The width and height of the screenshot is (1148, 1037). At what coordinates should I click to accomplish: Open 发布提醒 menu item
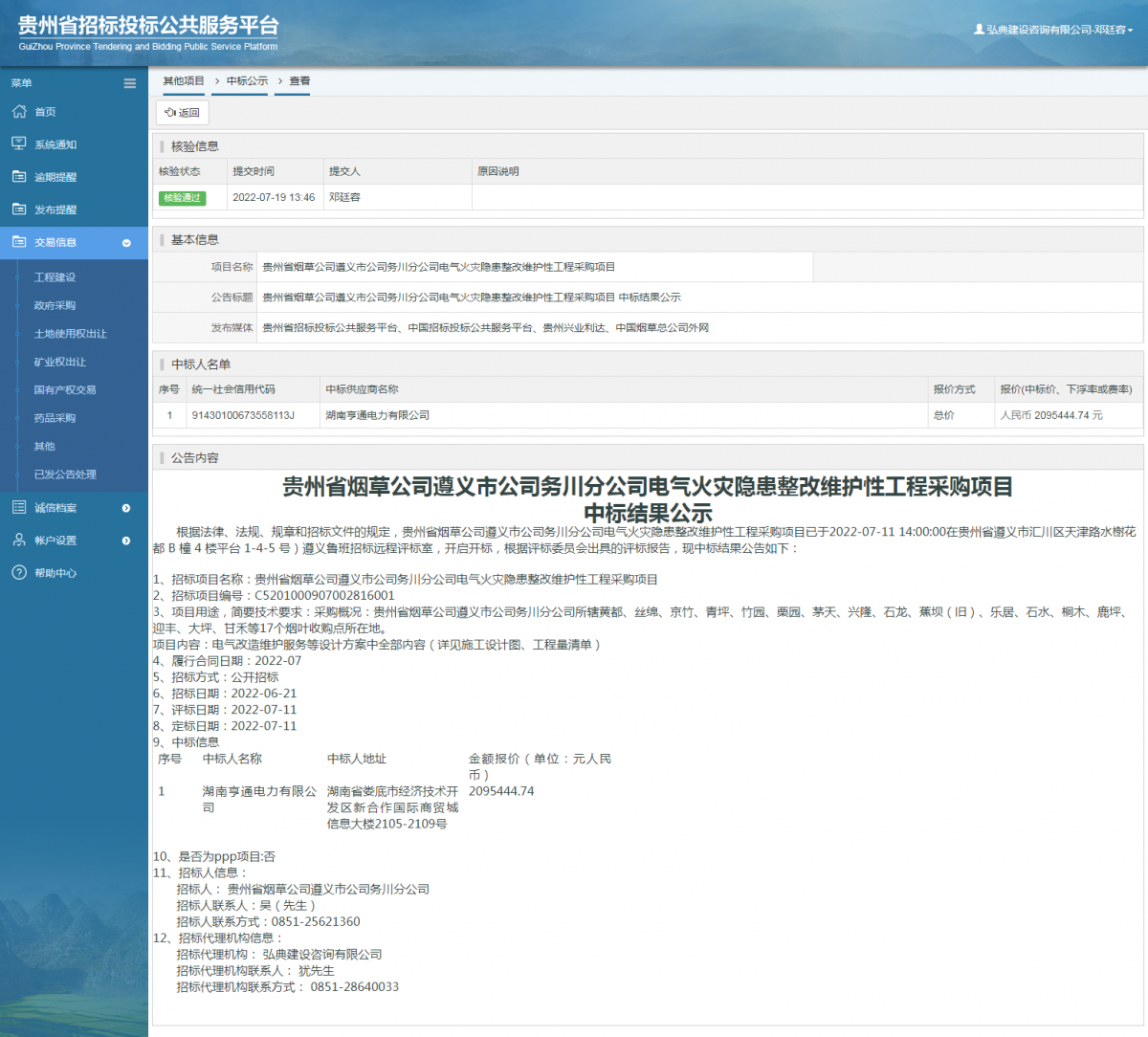(x=55, y=210)
